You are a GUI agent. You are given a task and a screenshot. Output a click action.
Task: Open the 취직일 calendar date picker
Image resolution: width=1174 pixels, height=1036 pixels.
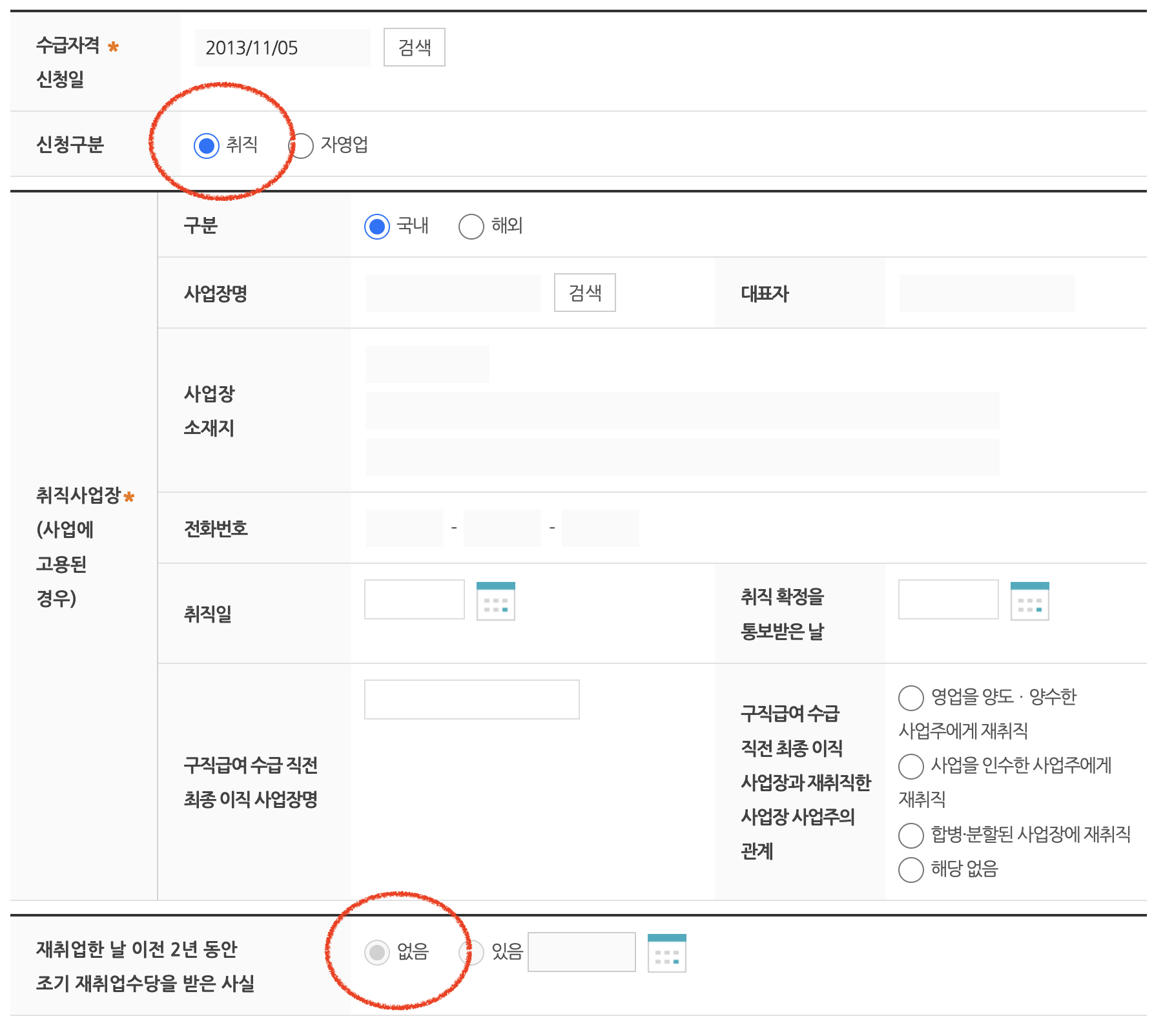pyautogui.click(x=497, y=600)
